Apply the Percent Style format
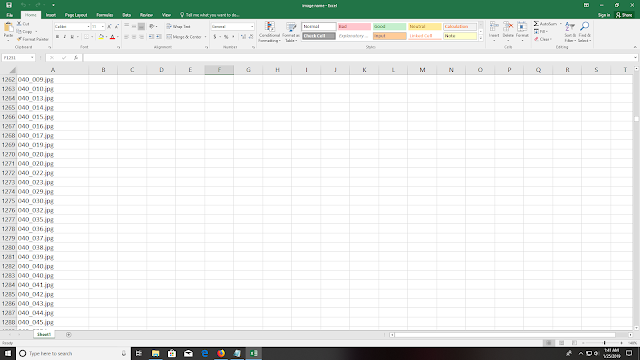The width and height of the screenshot is (640, 360). click(226, 37)
